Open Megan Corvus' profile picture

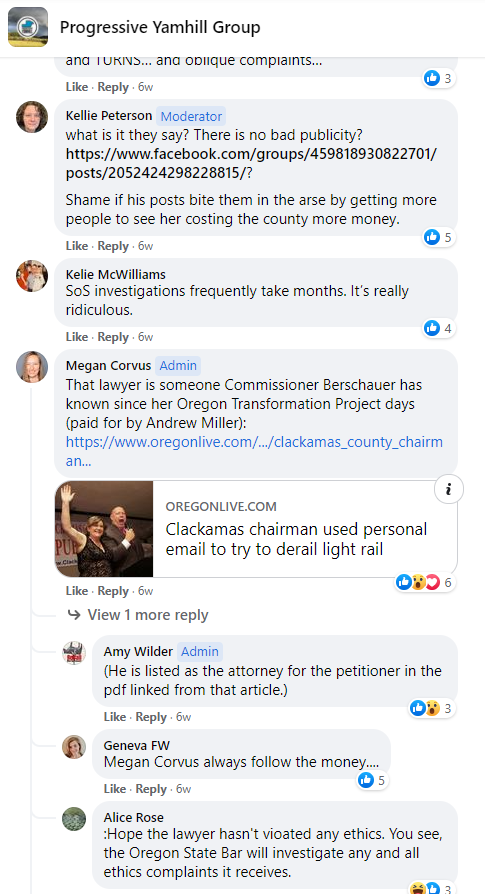pyautogui.click(x=32, y=367)
